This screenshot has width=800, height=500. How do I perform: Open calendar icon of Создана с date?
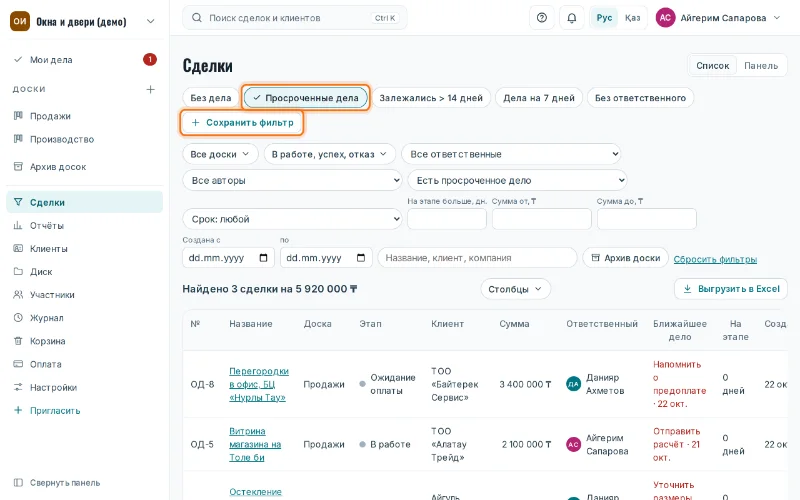point(263,258)
